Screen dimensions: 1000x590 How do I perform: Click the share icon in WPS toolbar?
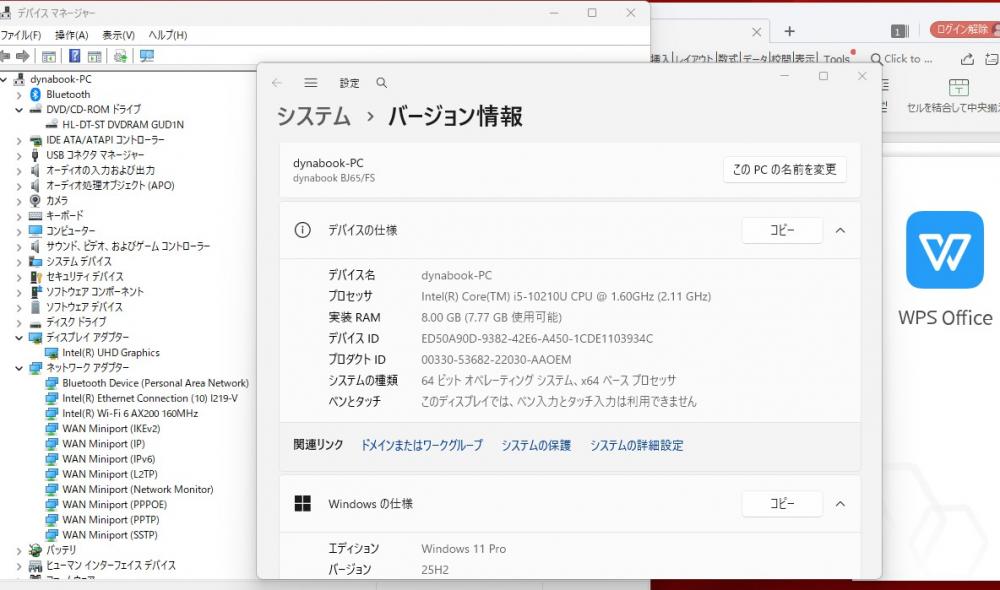(967, 59)
